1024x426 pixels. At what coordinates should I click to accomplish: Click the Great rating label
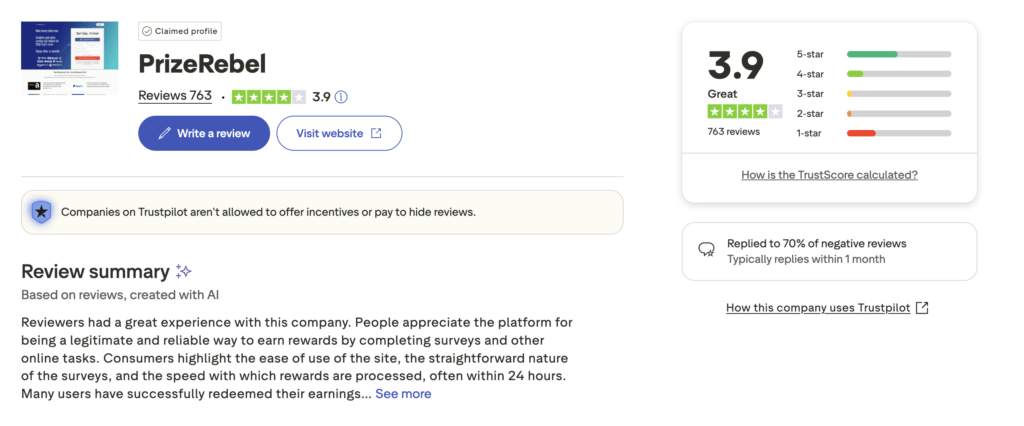[x=722, y=93]
